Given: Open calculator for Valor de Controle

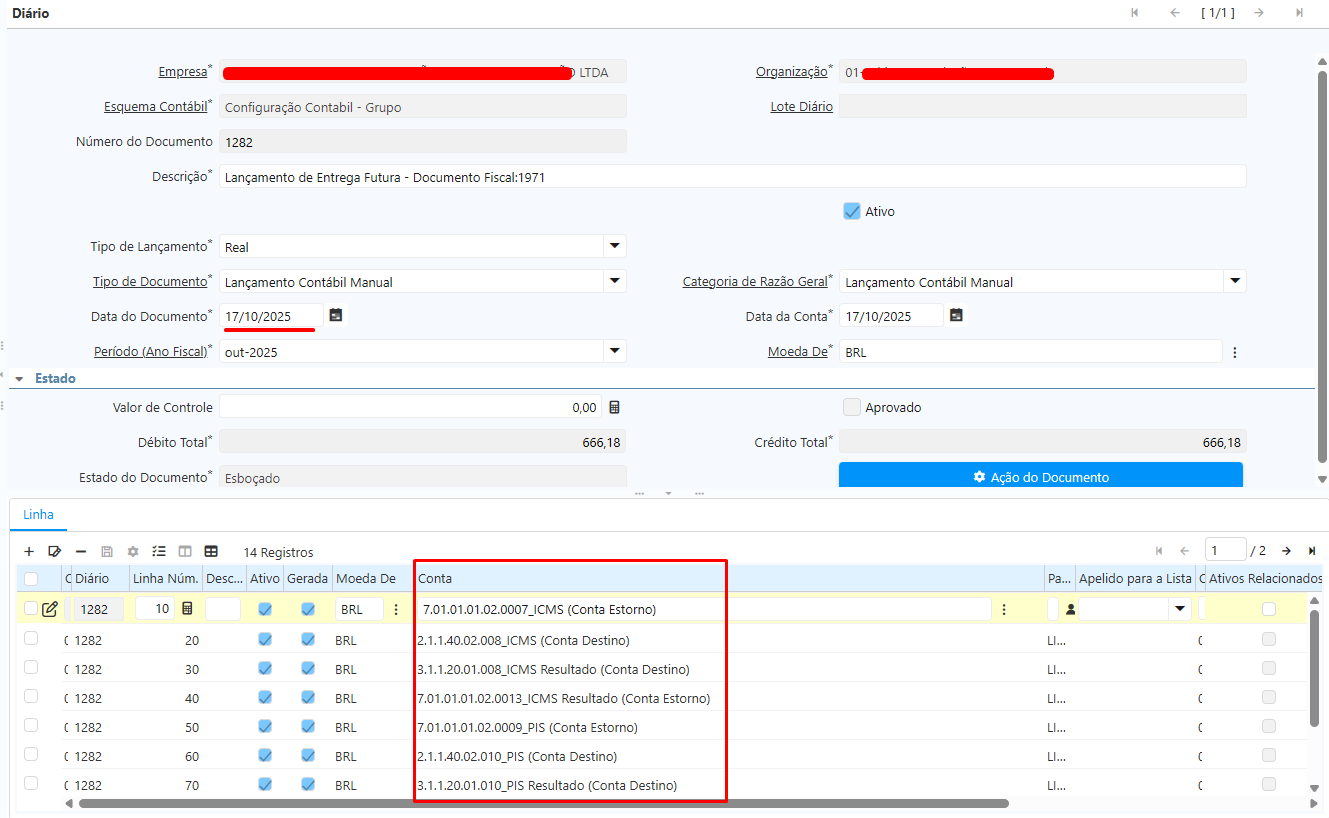Looking at the screenshot, I should (614, 407).
